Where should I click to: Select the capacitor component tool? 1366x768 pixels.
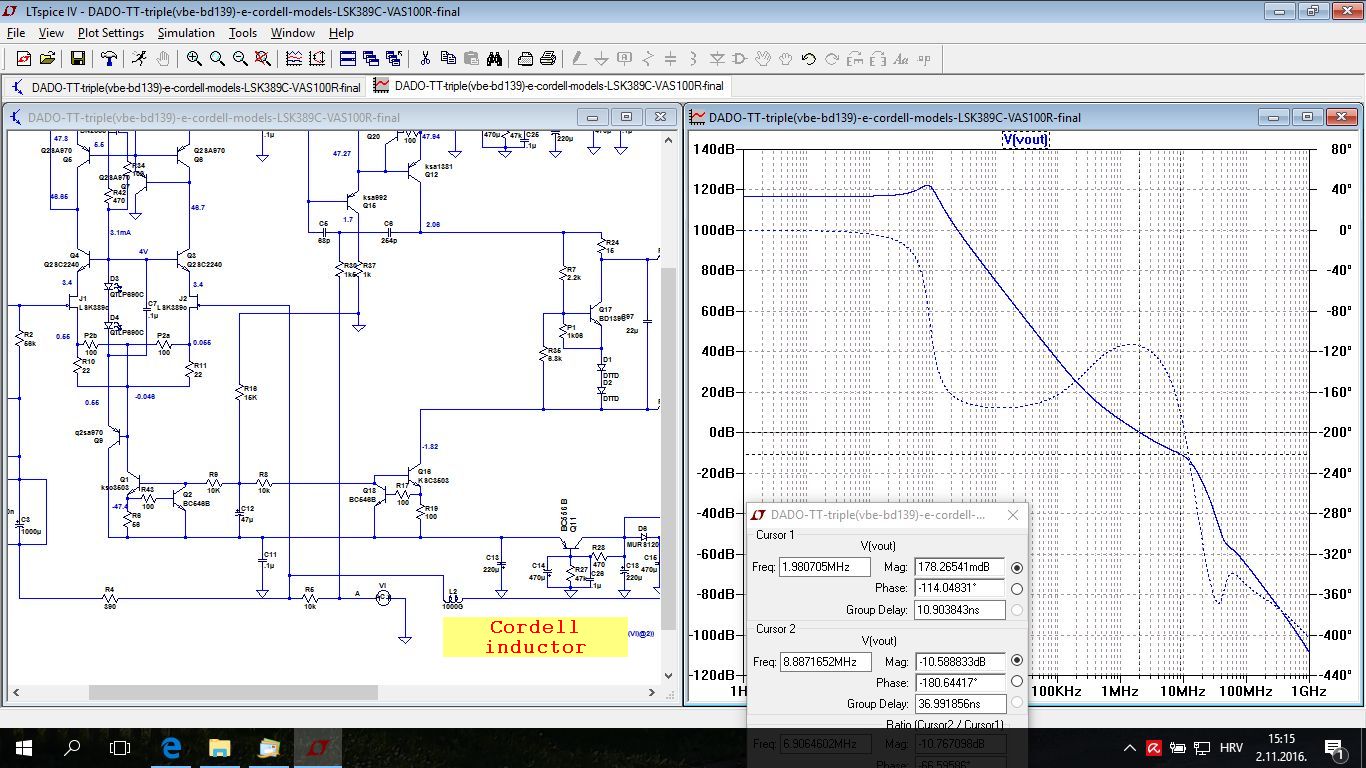670,59
